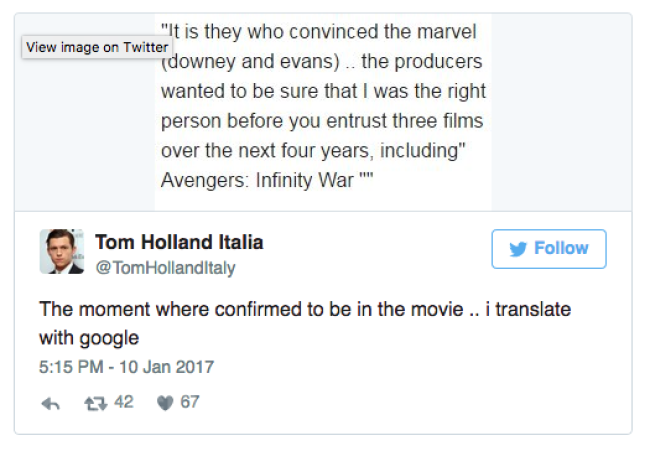The width and height of the screenshot is (650, 451).
Task: Open the 5:15 PM tweet timestamp link
Action: [x=126, y=367]
